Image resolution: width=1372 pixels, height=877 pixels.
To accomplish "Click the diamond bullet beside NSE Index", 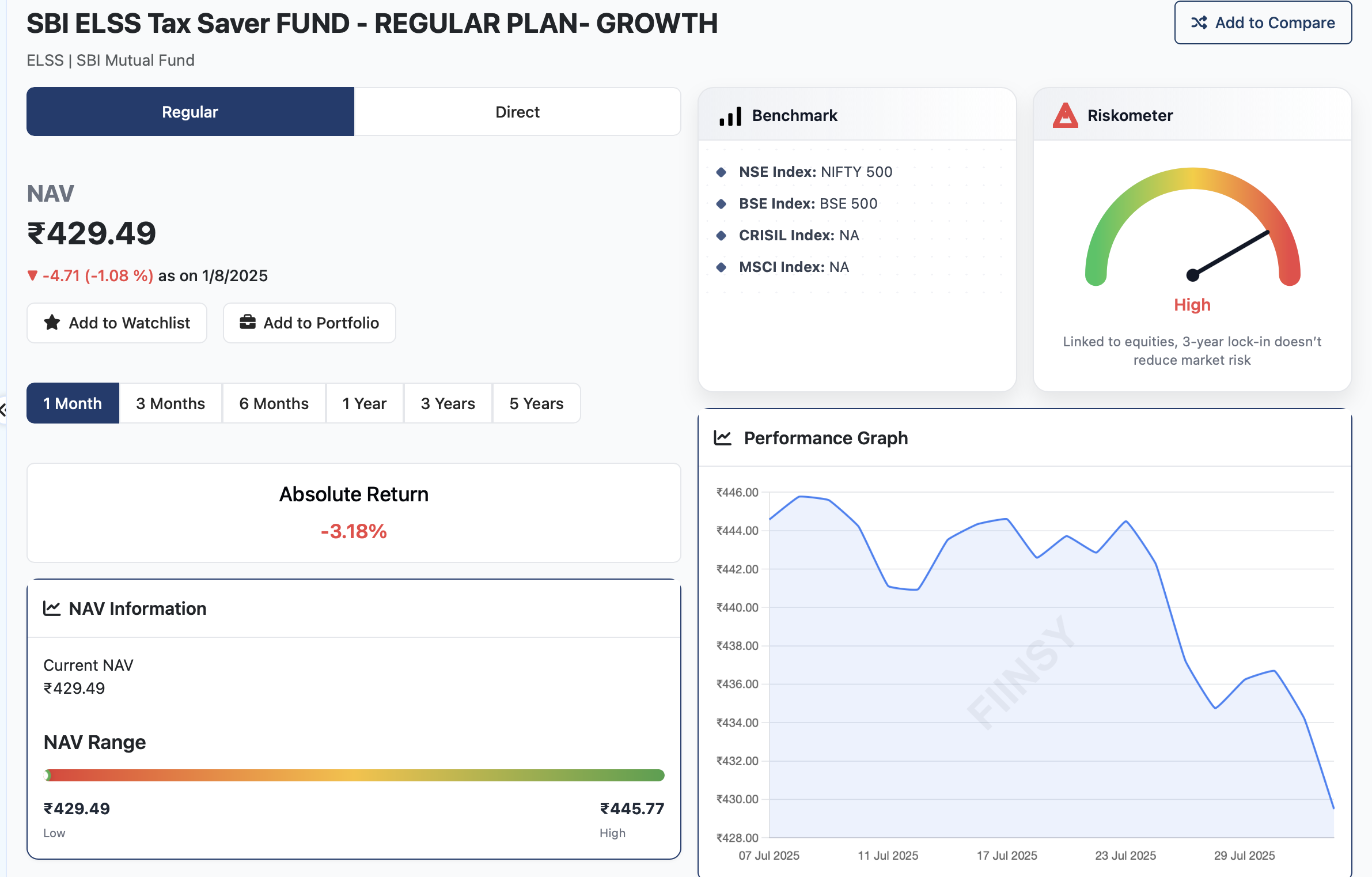I will [721, 172].
